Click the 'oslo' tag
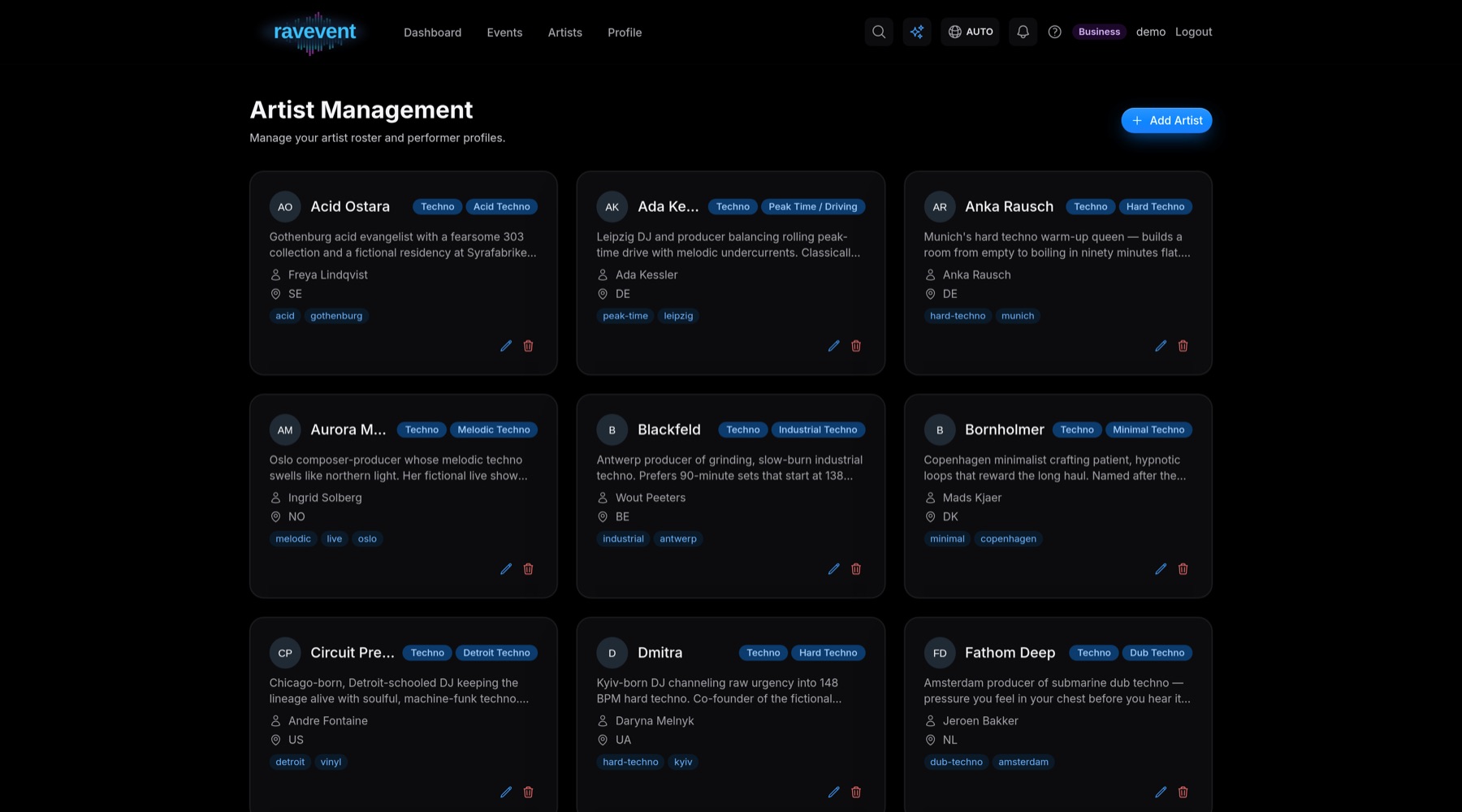 [x=367, y=539]
